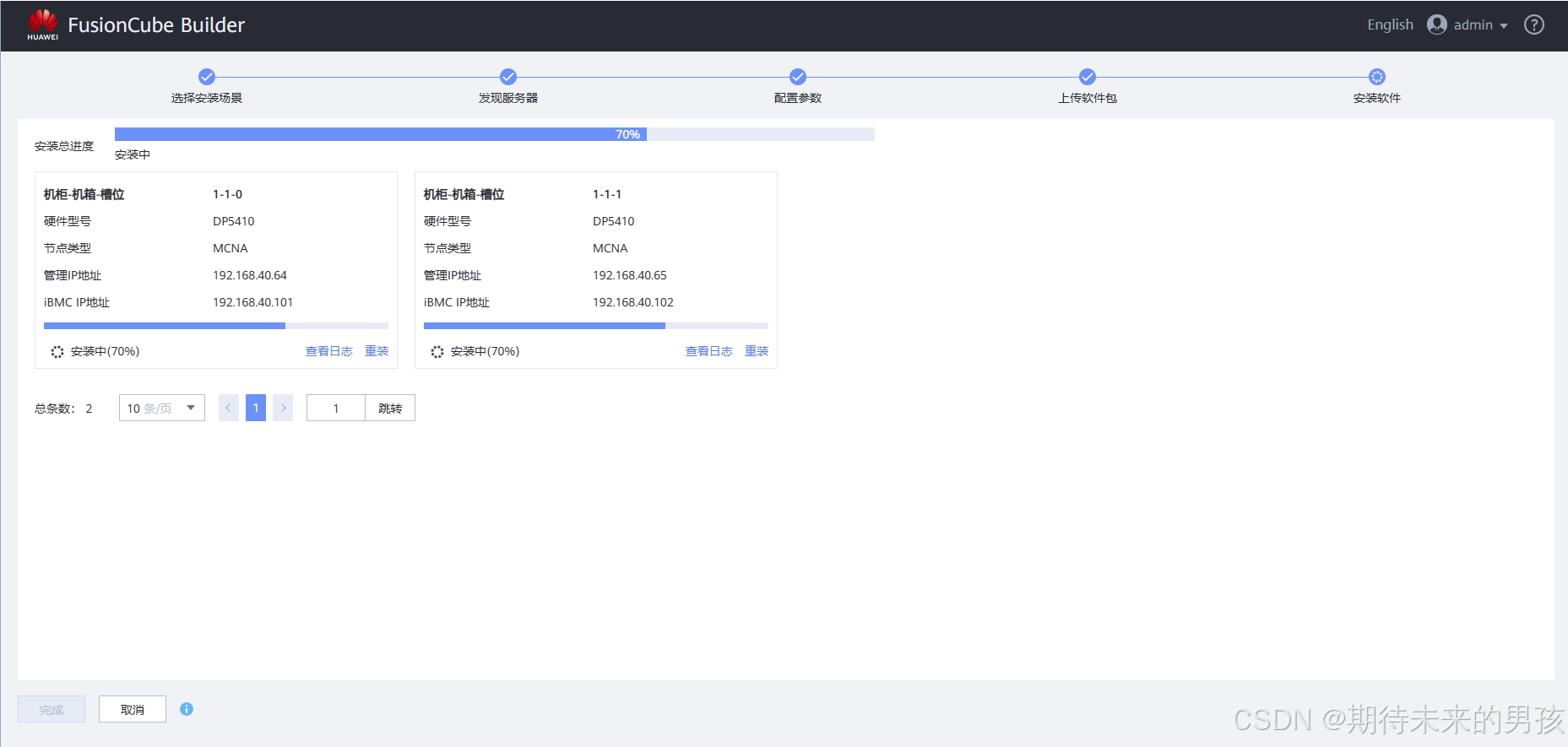Open 查看日志 for node 1-1-1
The height and width of the screenshot is (747, 1568).
(x=708, y=351)
